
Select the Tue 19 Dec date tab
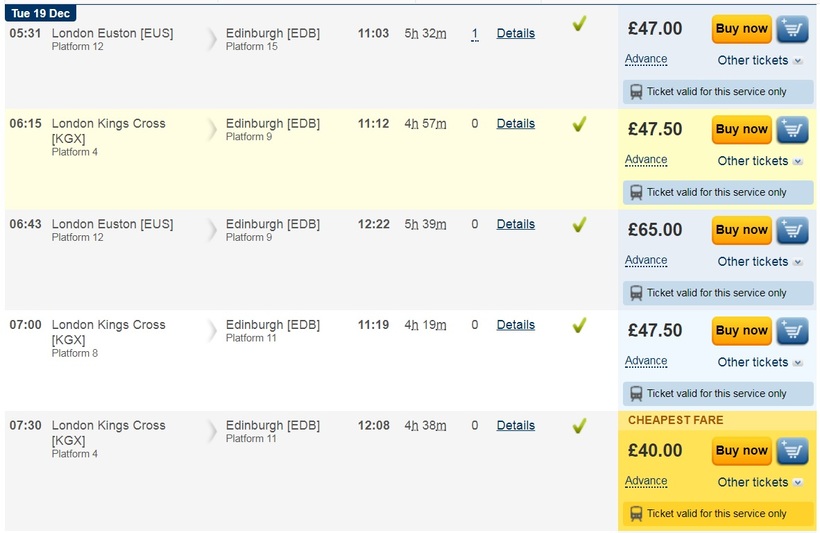40,13
